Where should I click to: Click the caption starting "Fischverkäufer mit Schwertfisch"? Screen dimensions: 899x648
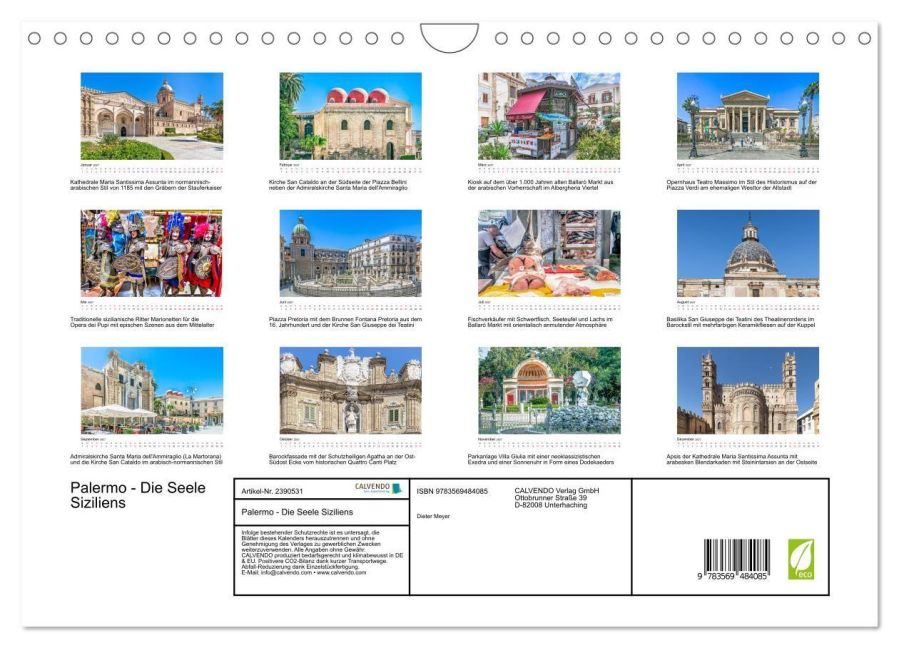point(540,322)
